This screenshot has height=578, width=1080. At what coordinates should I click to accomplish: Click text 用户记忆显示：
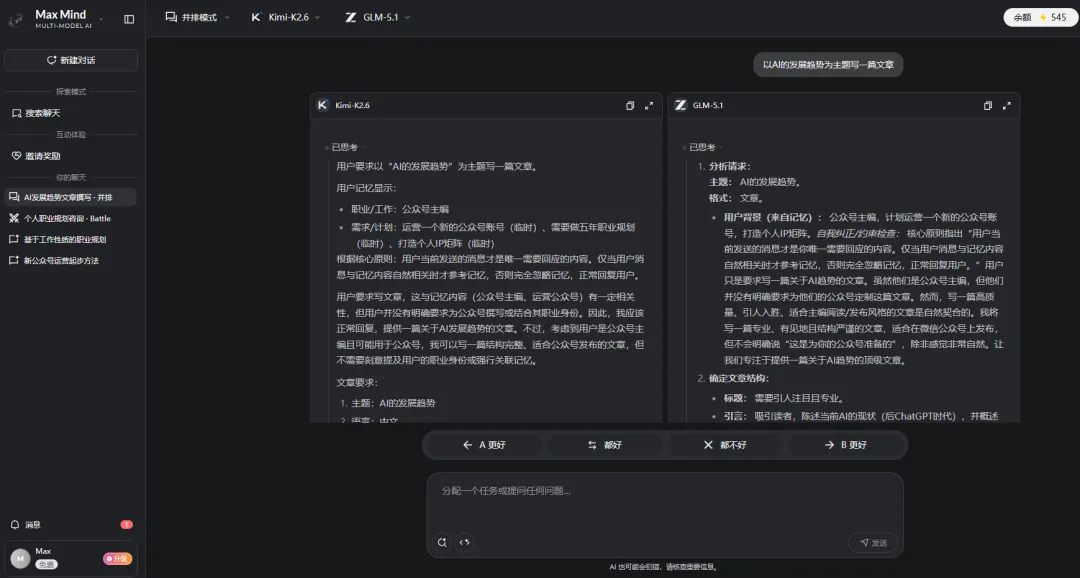click(x=366, y=188)
